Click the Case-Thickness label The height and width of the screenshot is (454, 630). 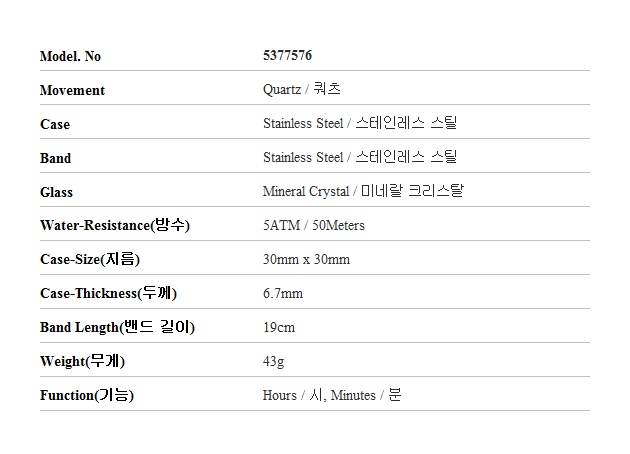coord(109,294)
